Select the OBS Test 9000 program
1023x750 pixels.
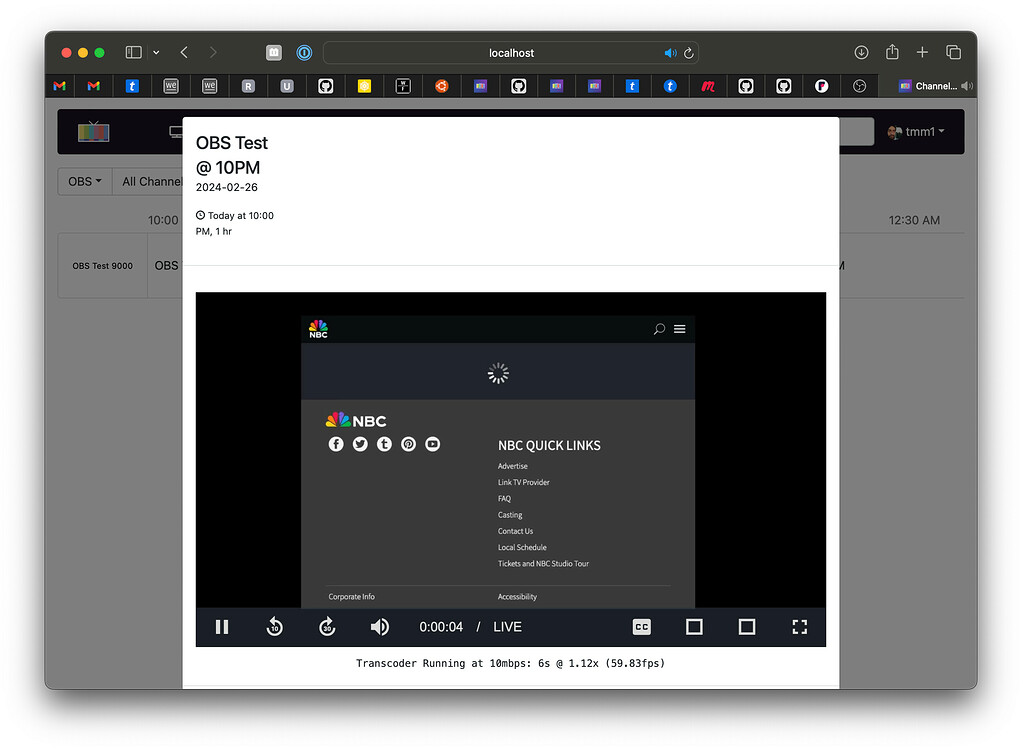(102, 265)
